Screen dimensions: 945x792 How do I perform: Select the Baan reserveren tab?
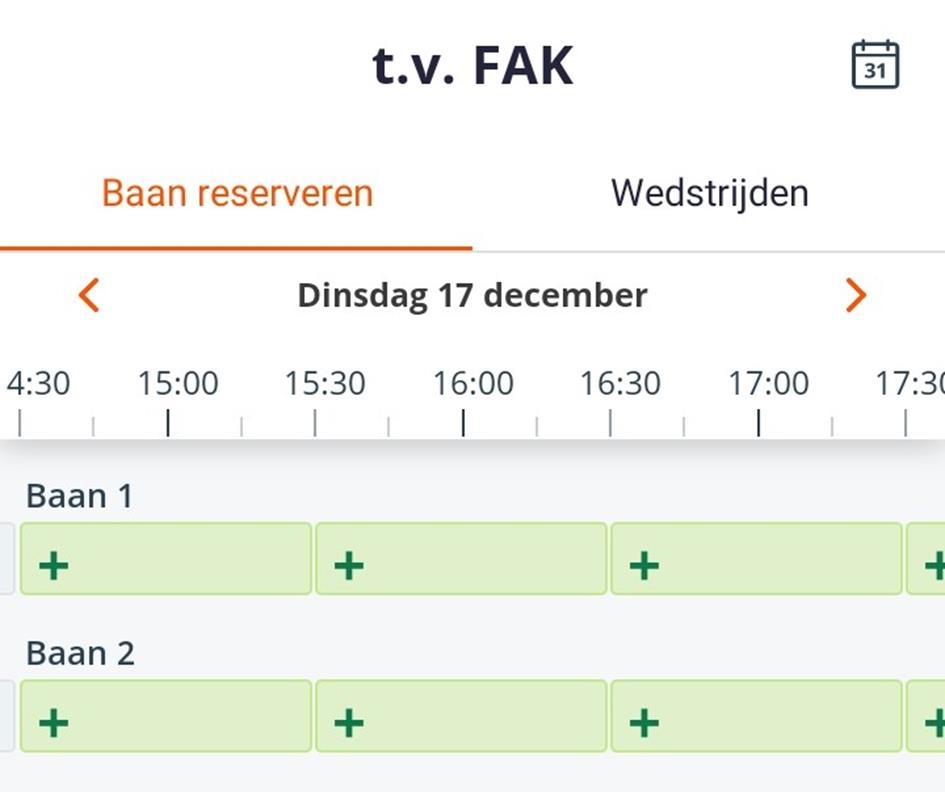[x=237, y=193]
